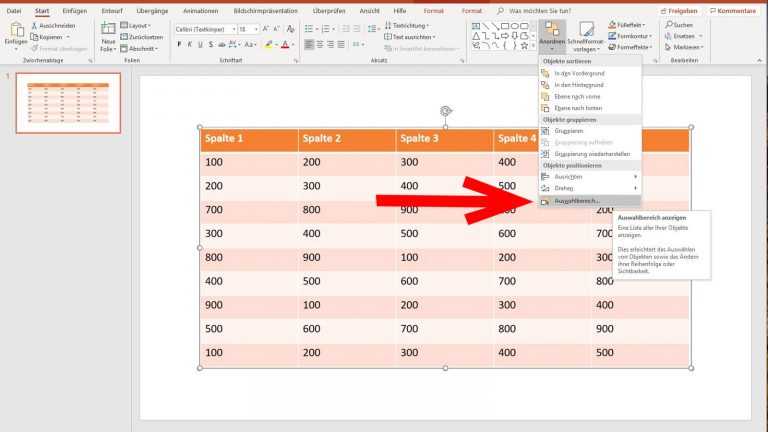Choose Gruppieren menu entry
The image size is (768, 432).
coord(590,131)
